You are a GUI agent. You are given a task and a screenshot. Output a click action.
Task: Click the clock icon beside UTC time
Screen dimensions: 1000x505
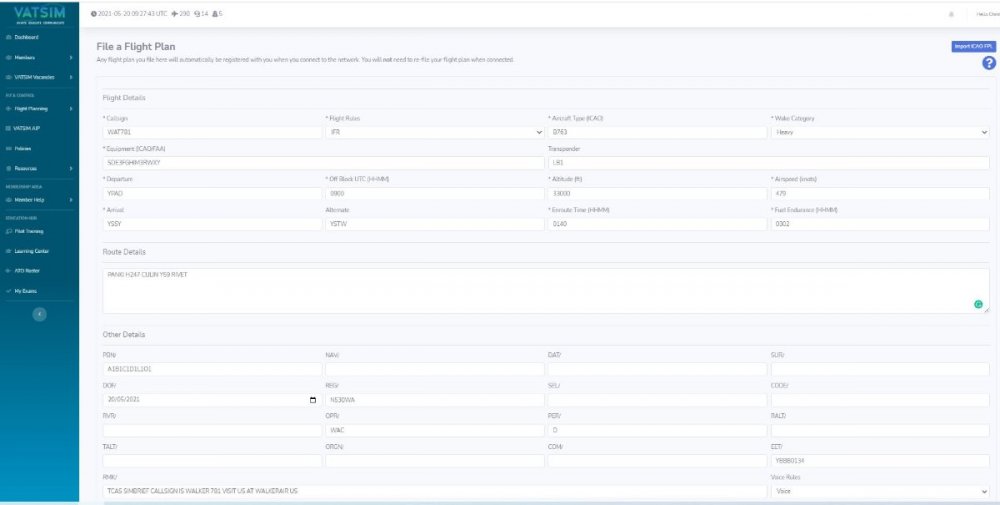click(93, 14)
